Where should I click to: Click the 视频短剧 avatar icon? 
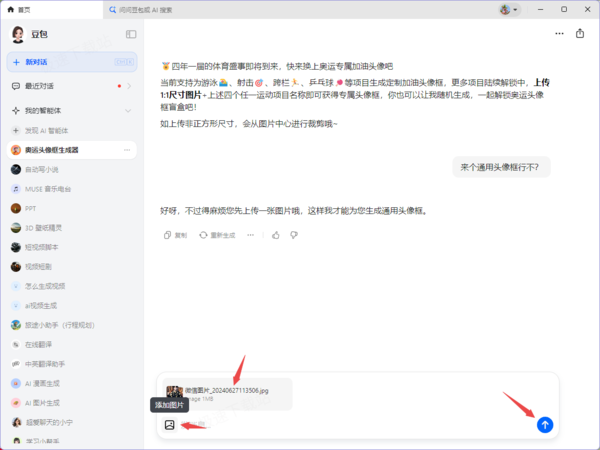coord(16,267)
